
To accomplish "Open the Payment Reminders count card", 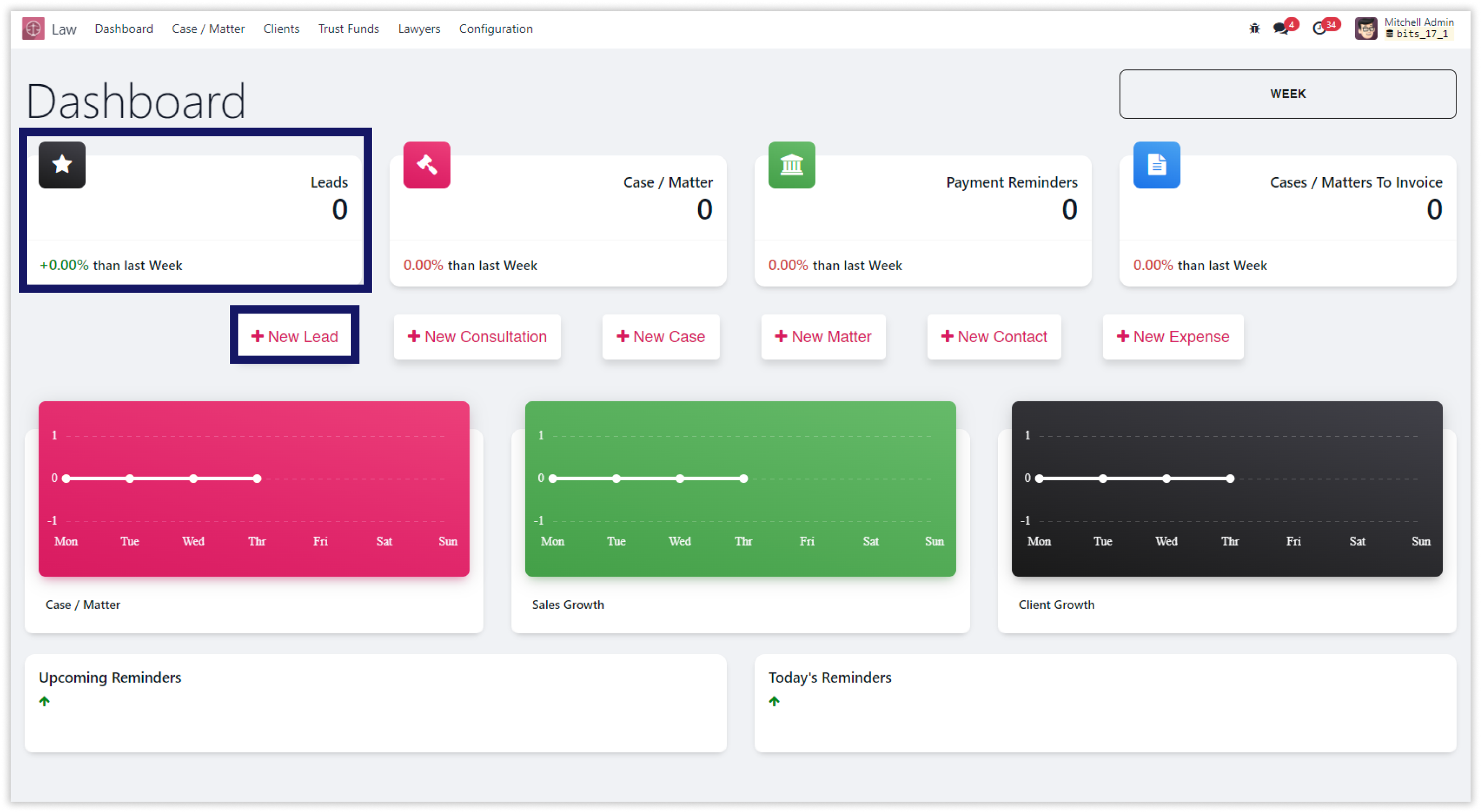I will (923, 221).
